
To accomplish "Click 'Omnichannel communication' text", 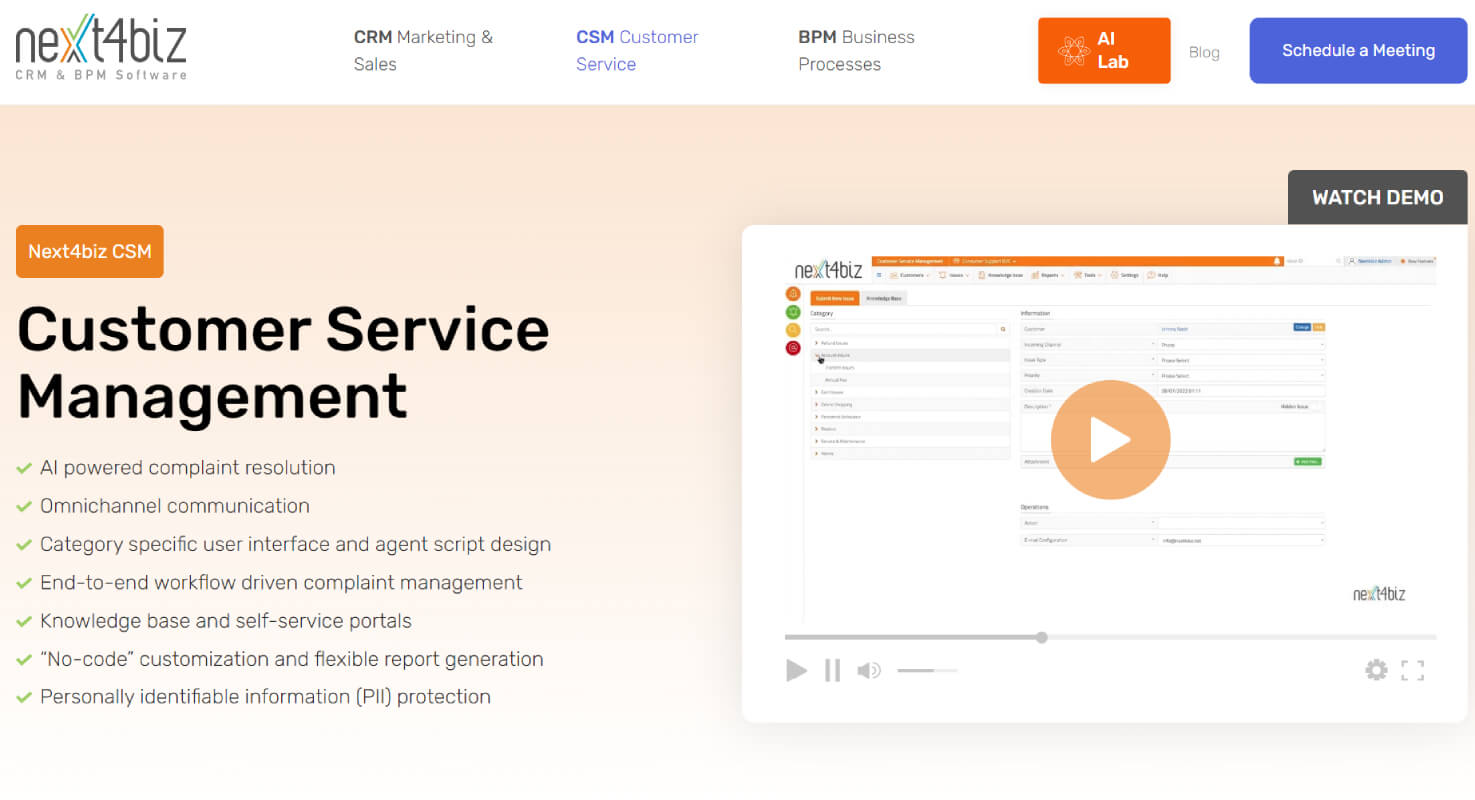I will tap(175, 506).
